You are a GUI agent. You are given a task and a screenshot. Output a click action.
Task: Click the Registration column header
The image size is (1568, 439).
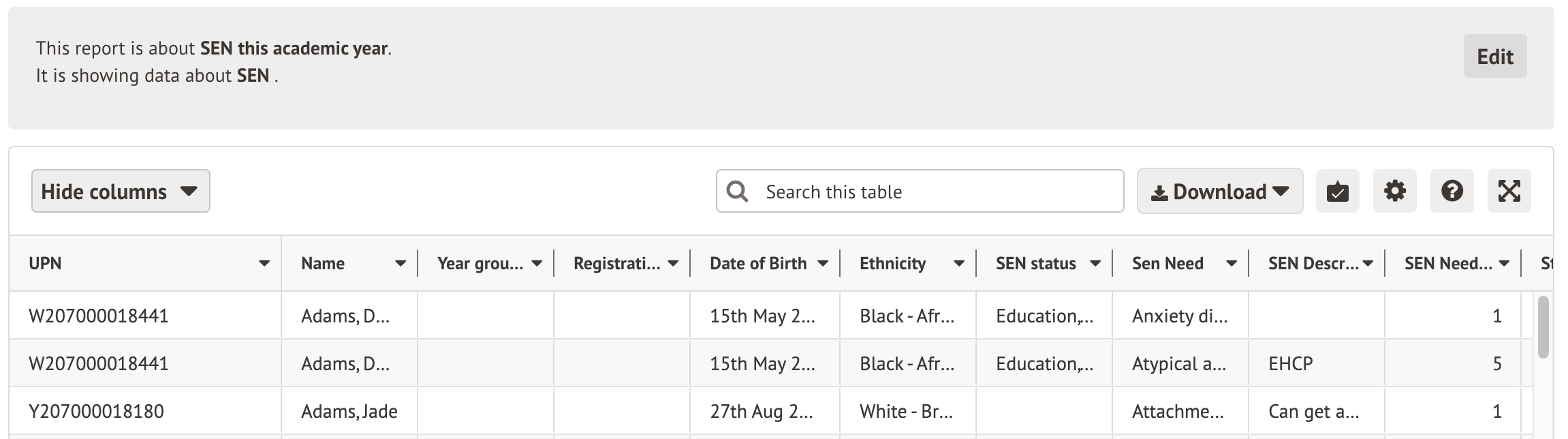click(616, 264)
